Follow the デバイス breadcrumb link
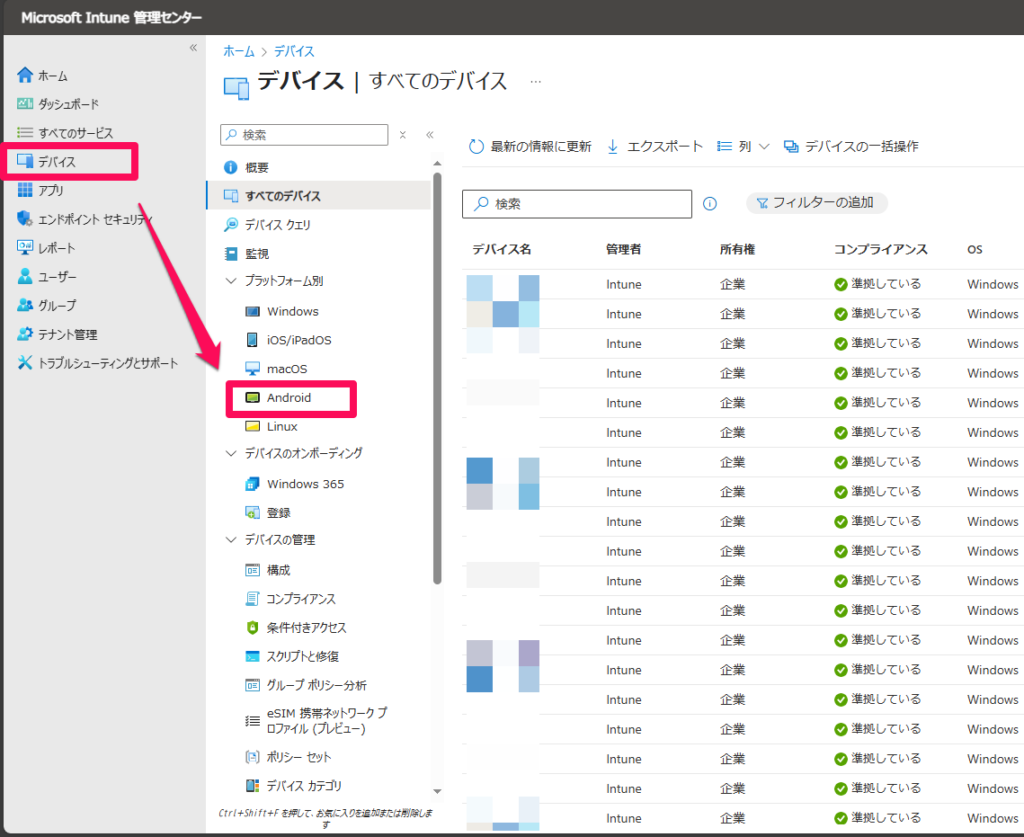 coord(294,51)
